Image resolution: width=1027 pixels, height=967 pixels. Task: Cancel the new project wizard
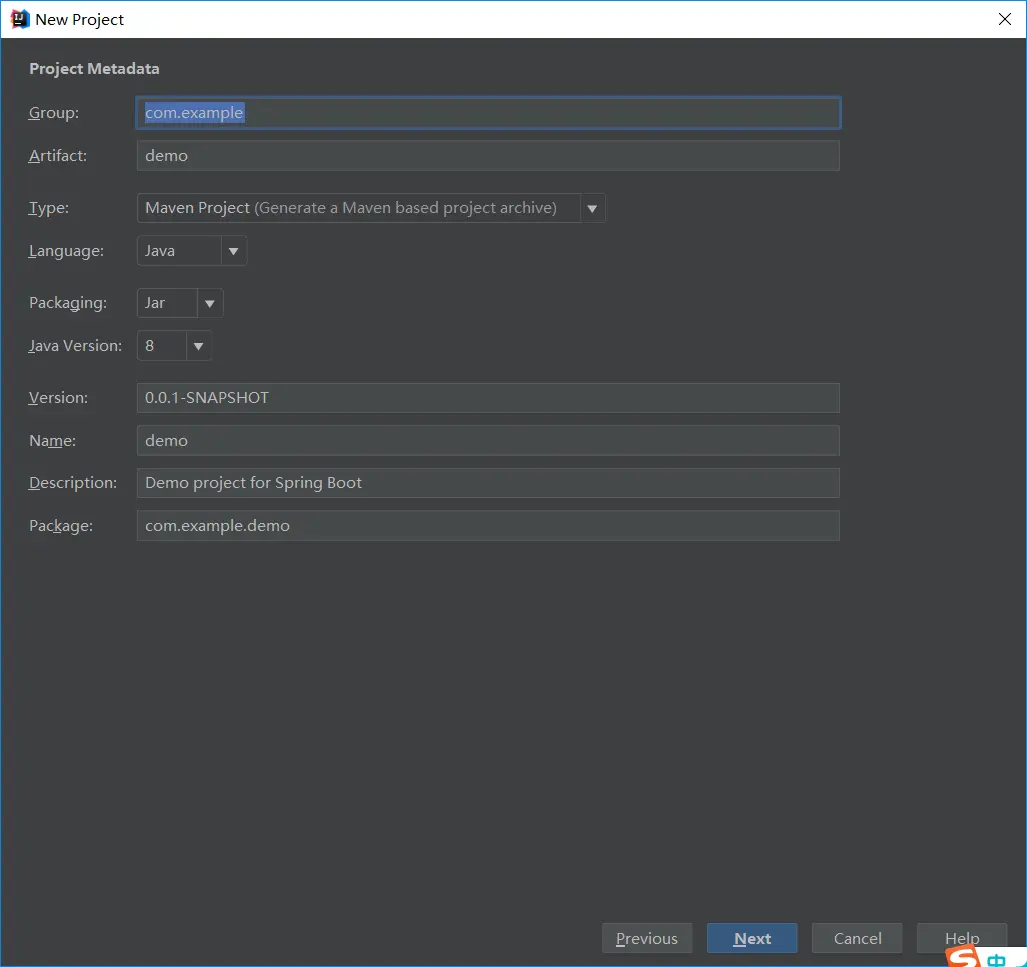[x=857, y=938]
